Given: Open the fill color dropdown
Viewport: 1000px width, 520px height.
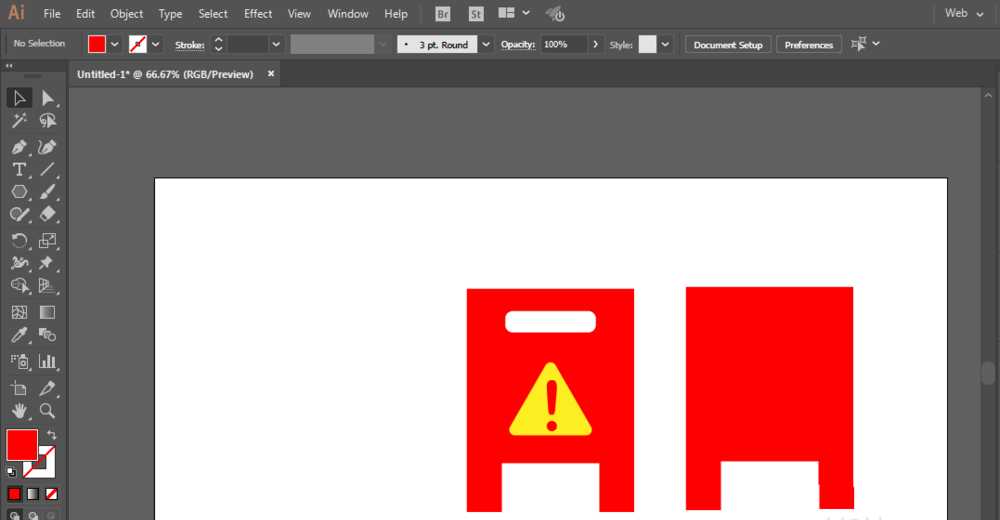Looking at the screenshot, I should [x=115, y=45].
